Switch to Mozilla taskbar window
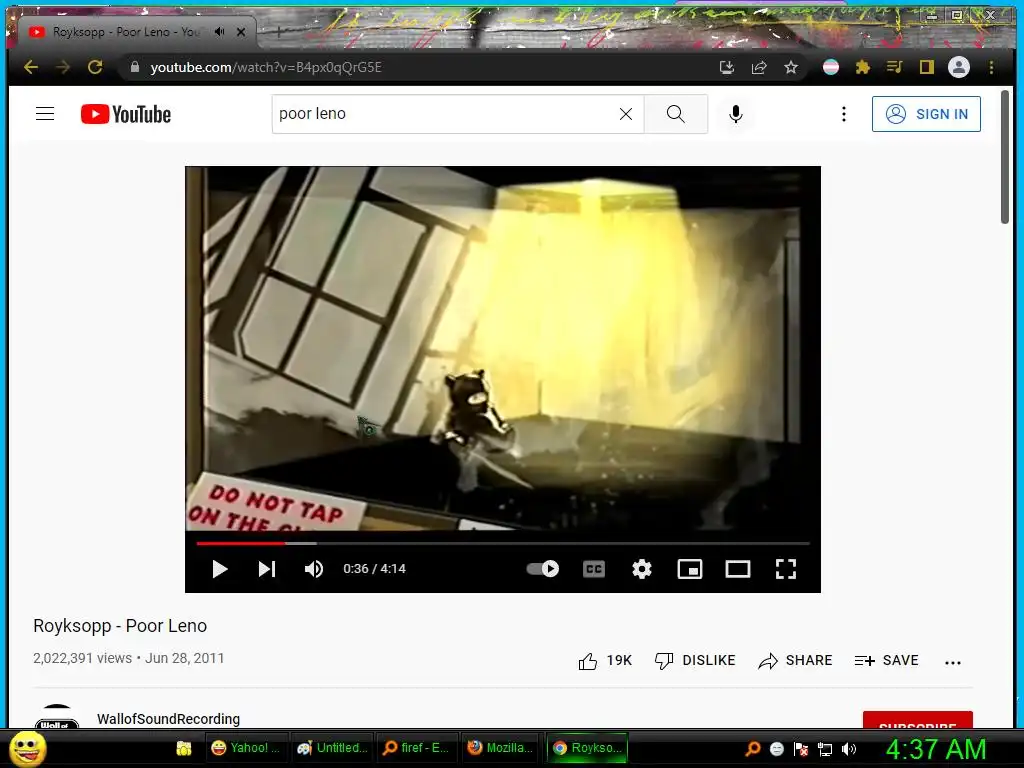 pos(502,748)
